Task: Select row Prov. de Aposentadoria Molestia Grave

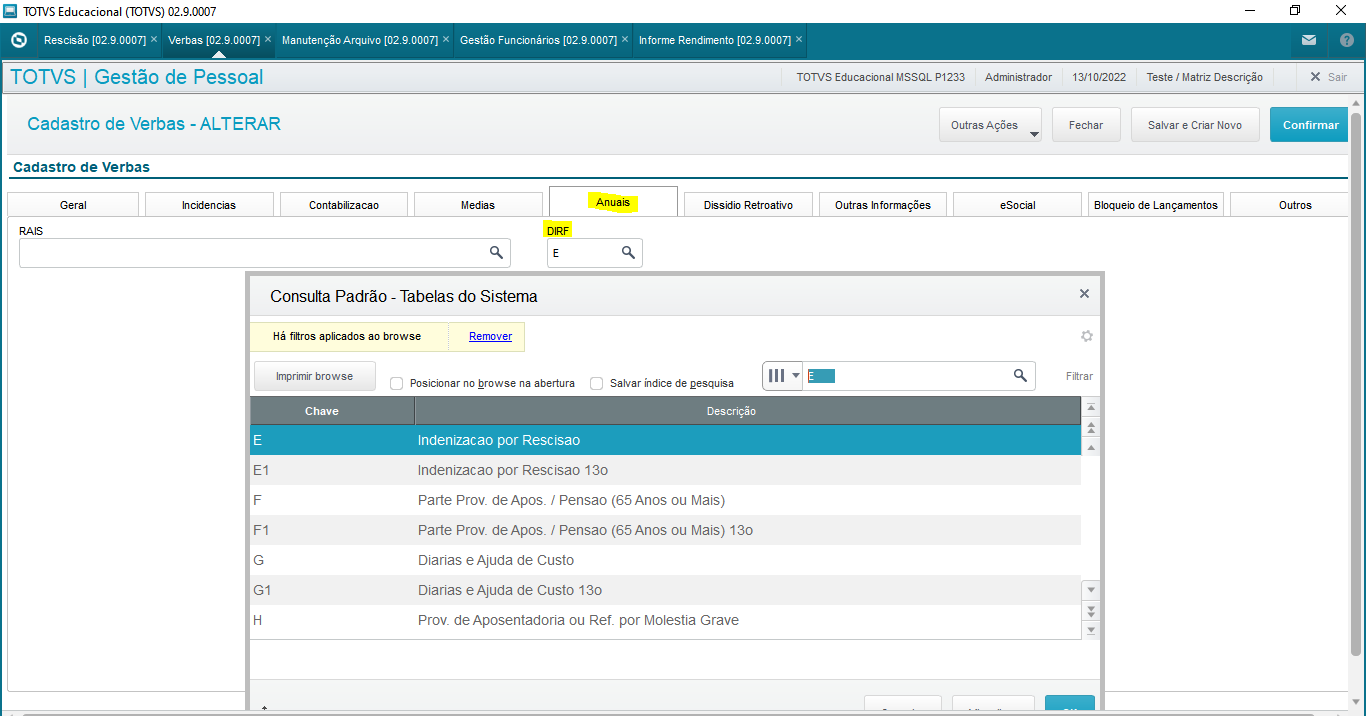Action: pyautogui.click(x=665, y=620)
